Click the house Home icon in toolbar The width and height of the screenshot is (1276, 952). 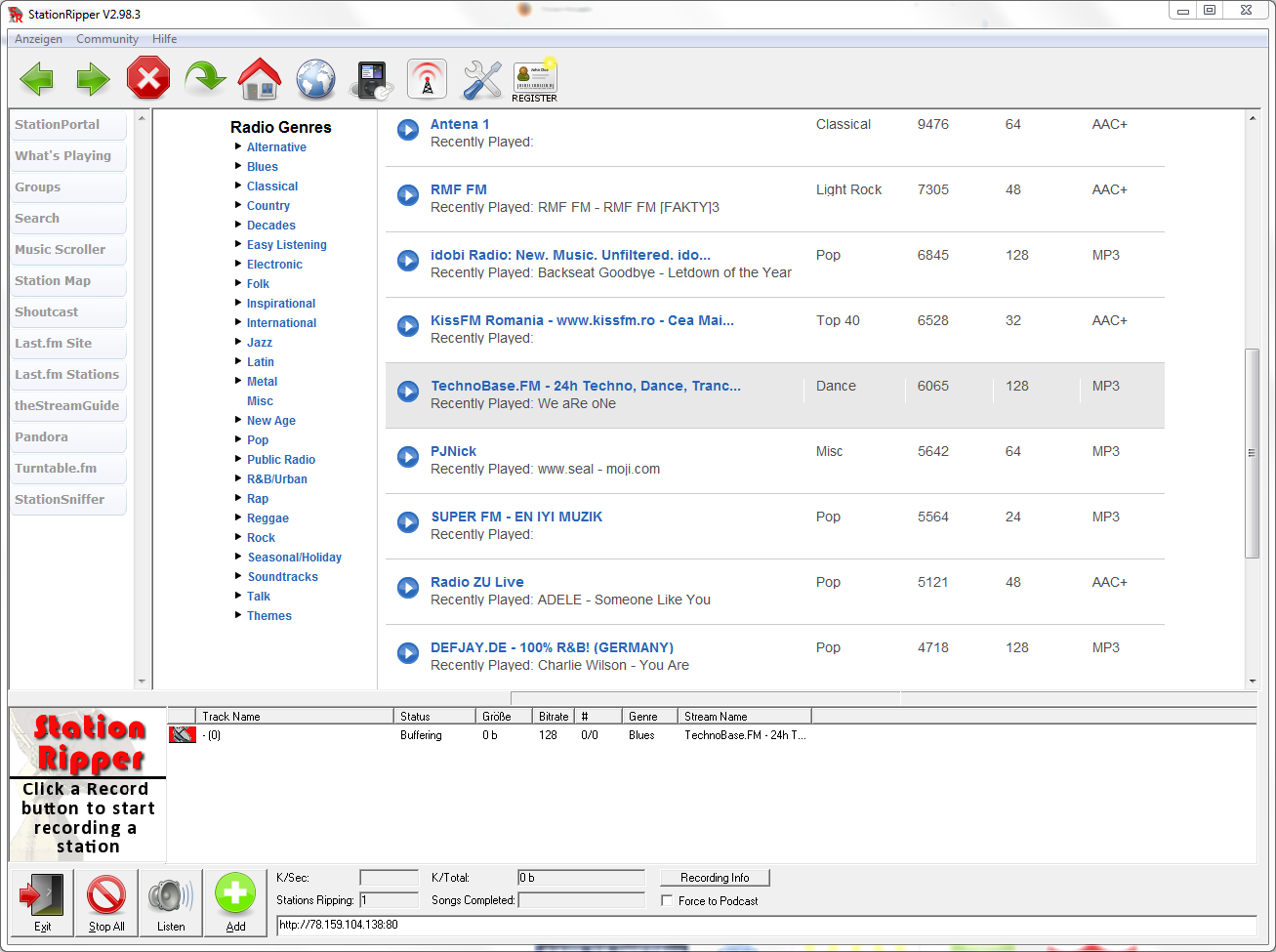click(260, 79)
